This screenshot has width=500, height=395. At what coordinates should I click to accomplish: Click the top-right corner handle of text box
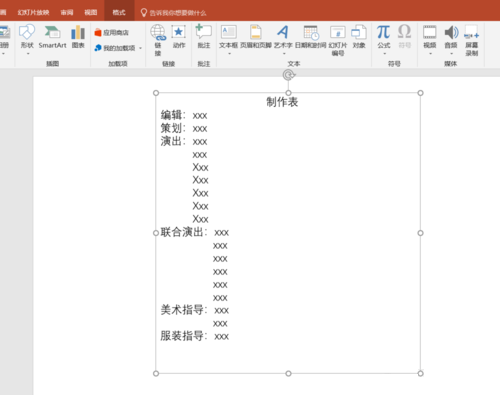[x=420, y=93]
